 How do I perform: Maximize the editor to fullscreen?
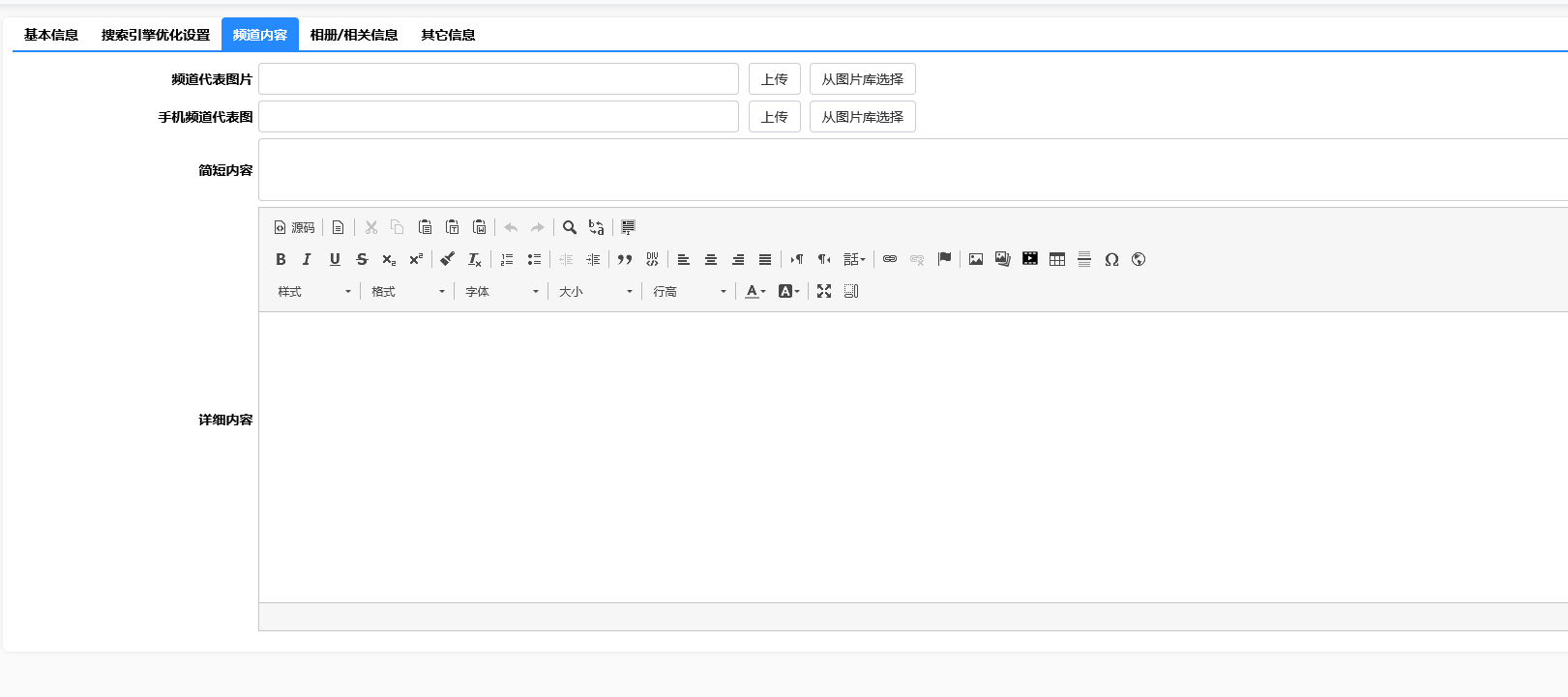(x=824, y=291)
